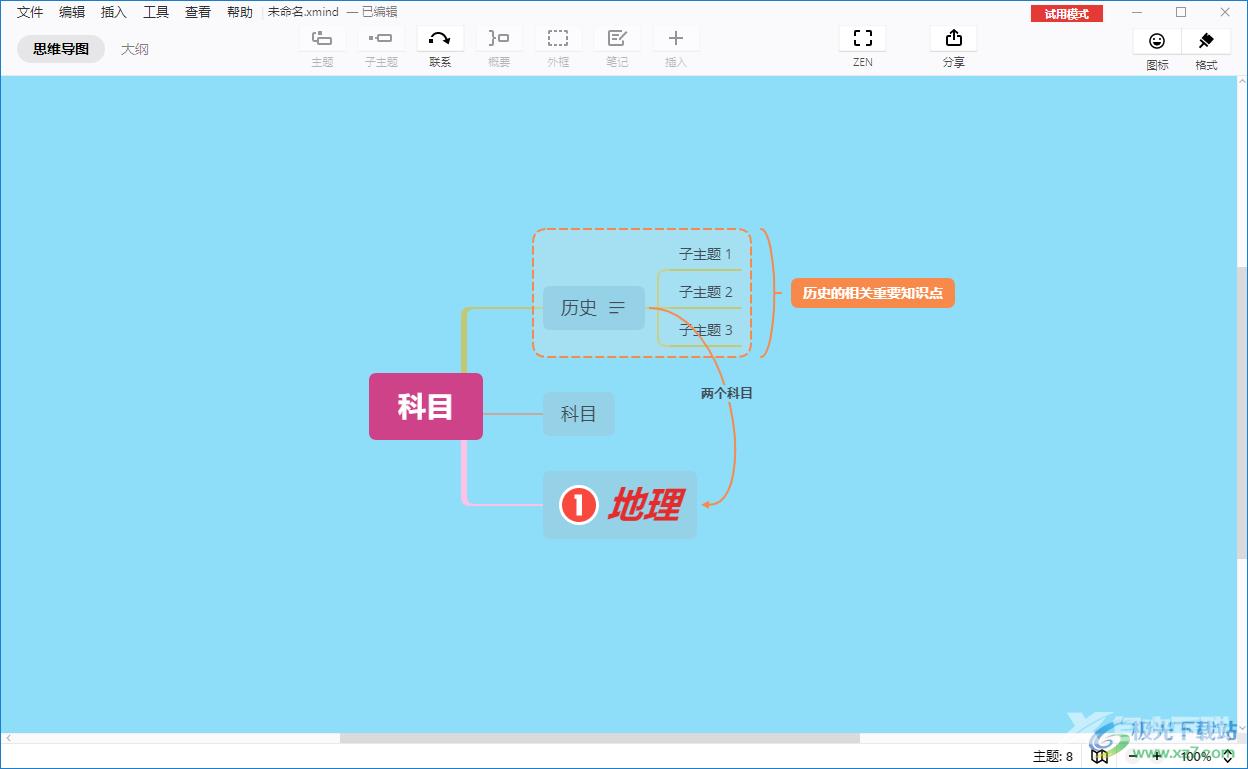Viewport: 1248px width, 769px height.
Task: Select 子主题 2
Action: 706,292
